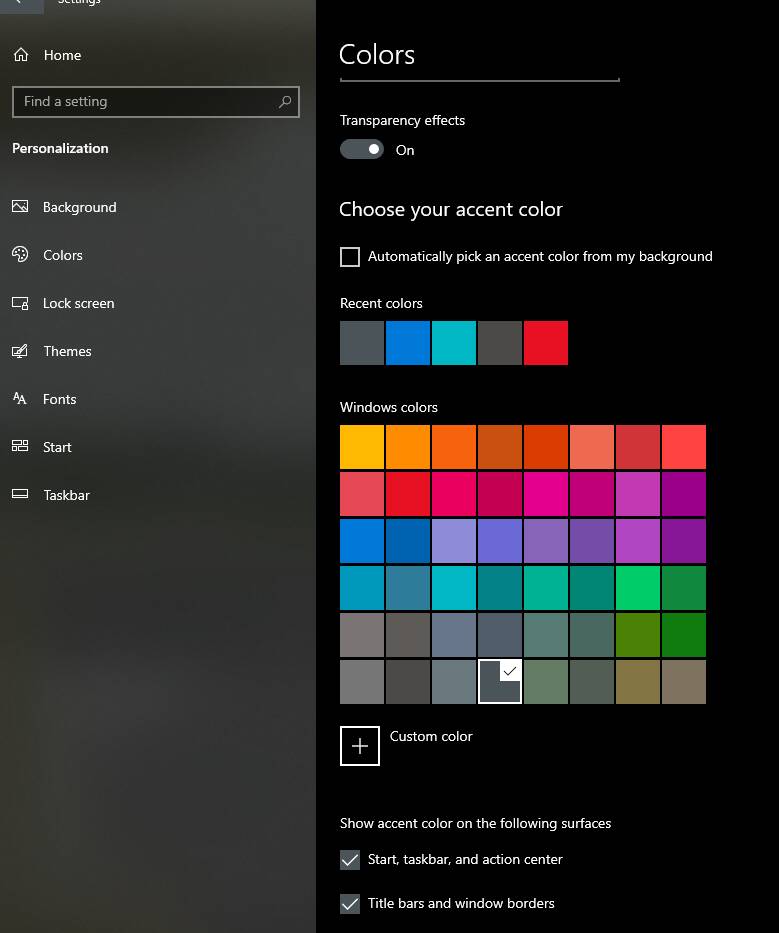Select the salmon coral swatch in the top row
This screenshot has width=779, height=933.
click(592, 447)
